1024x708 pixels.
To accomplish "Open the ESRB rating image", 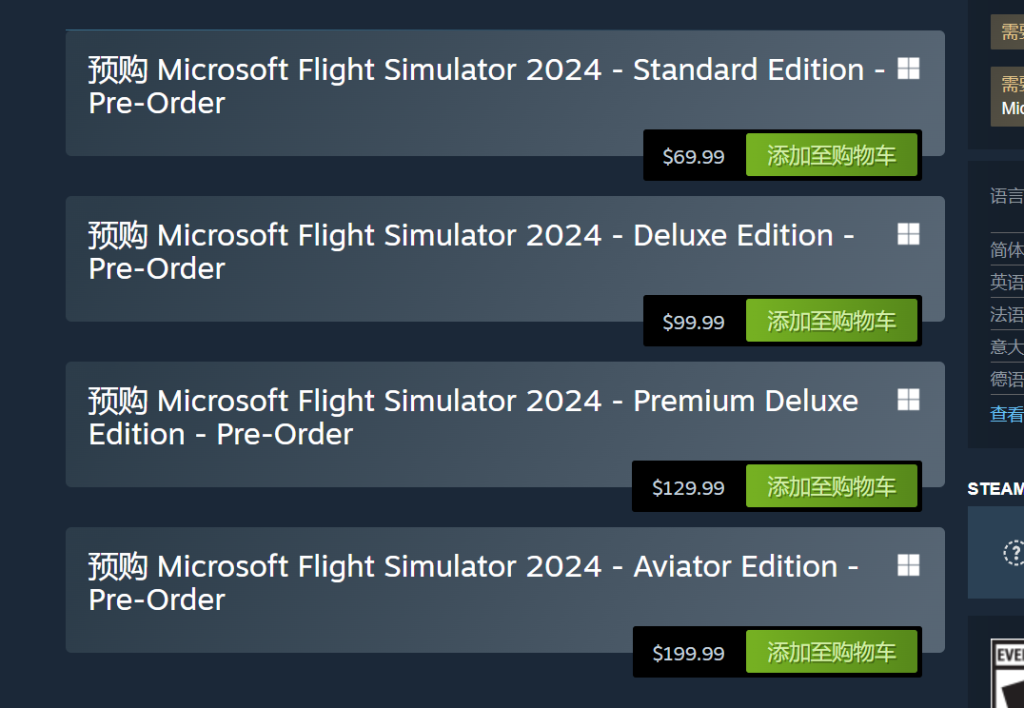I will pyautogui.click(x=1008, y=673).
